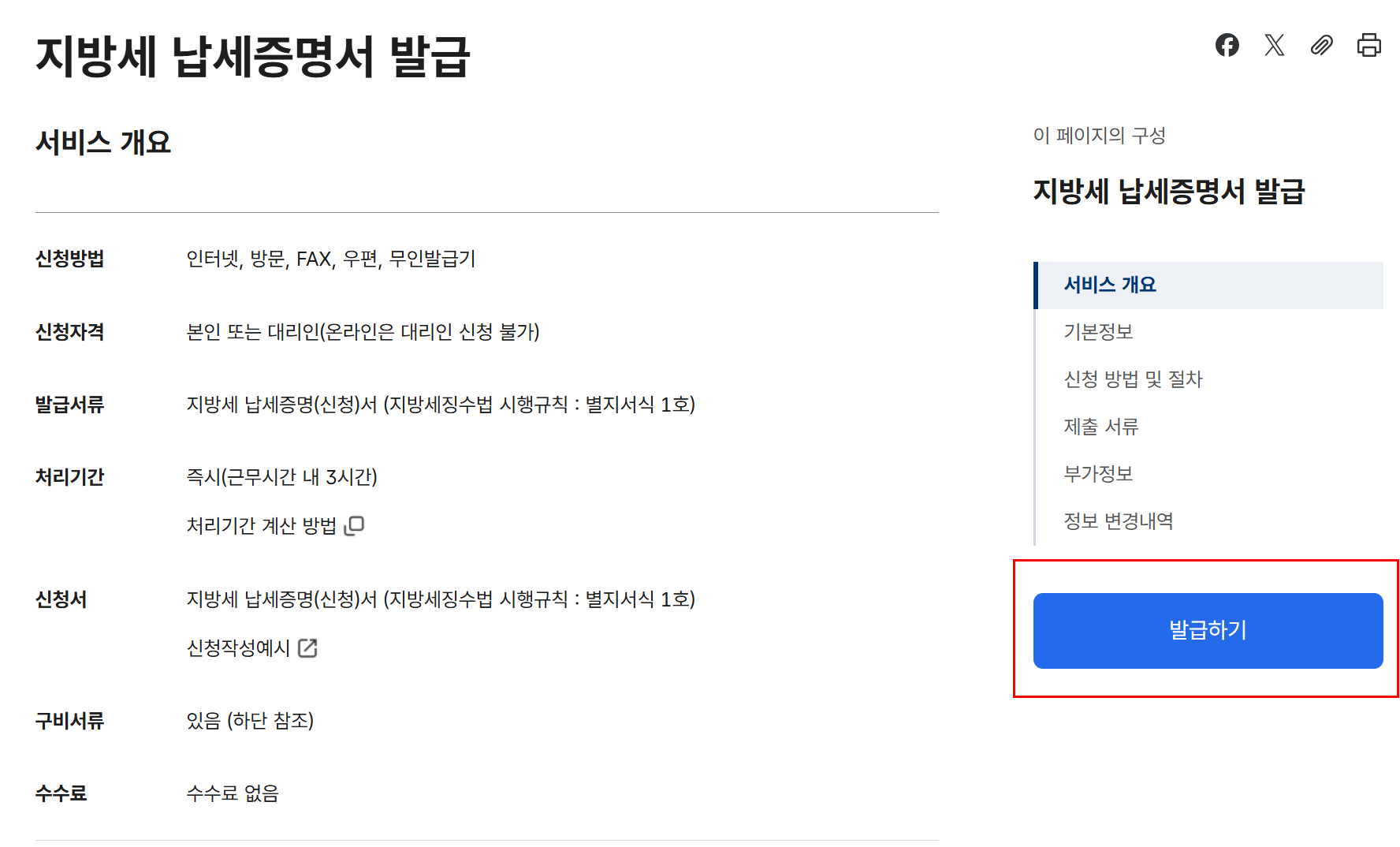Go to 정보 변경내역 section
This screenshot has width=1400, height=847.
(x=1118, y=521)
